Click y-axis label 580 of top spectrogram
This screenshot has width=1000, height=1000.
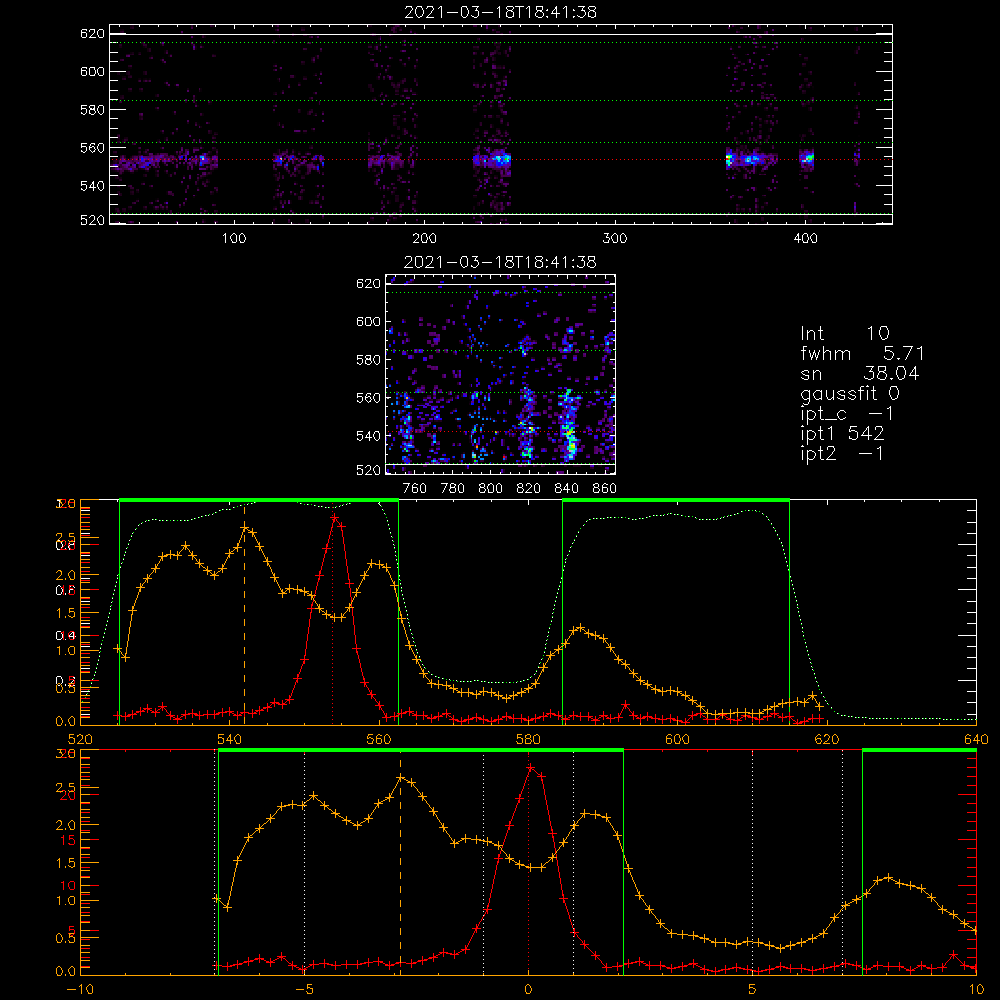pos(92,110)
